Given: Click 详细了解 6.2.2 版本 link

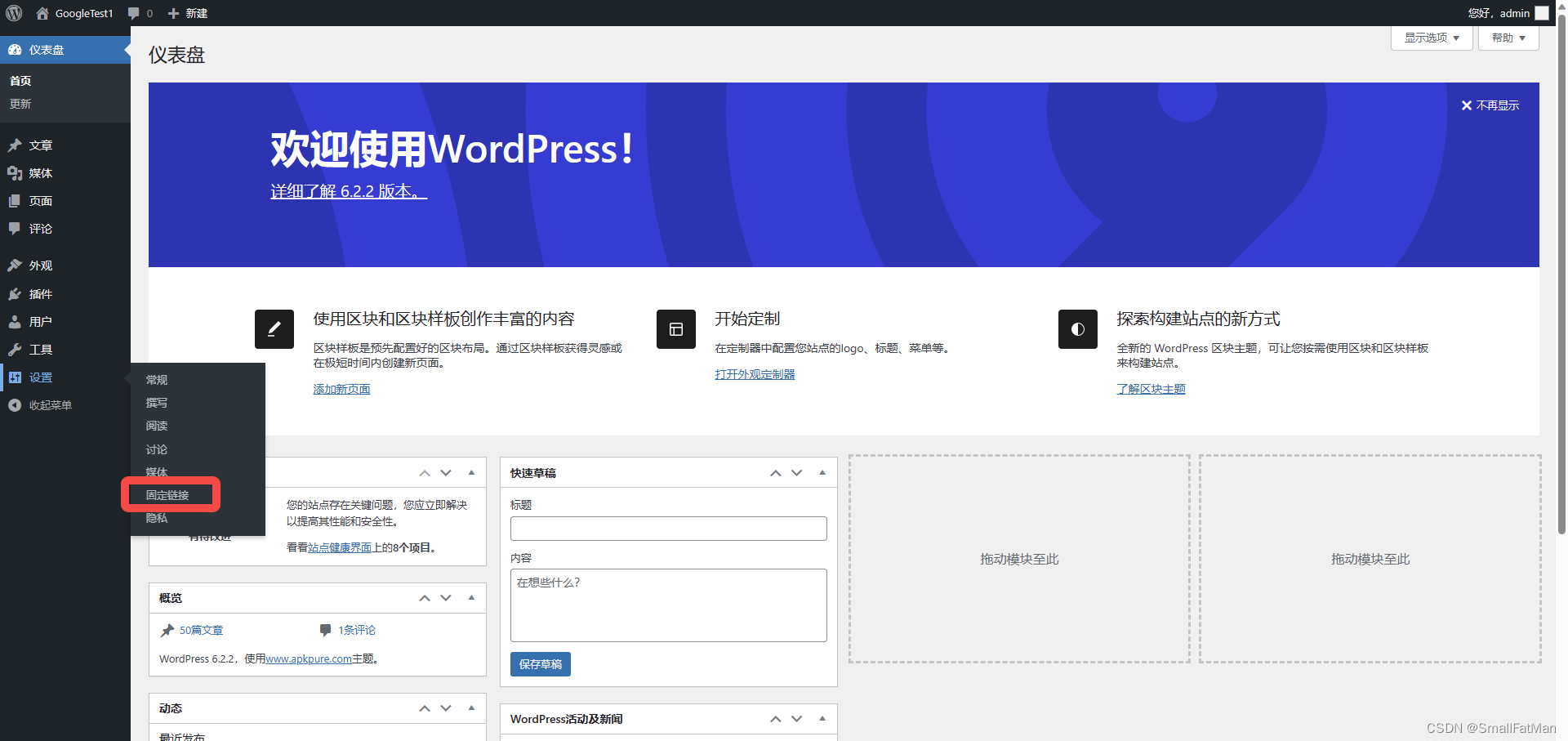Looking at the screenshot, I should click(349, 191).
